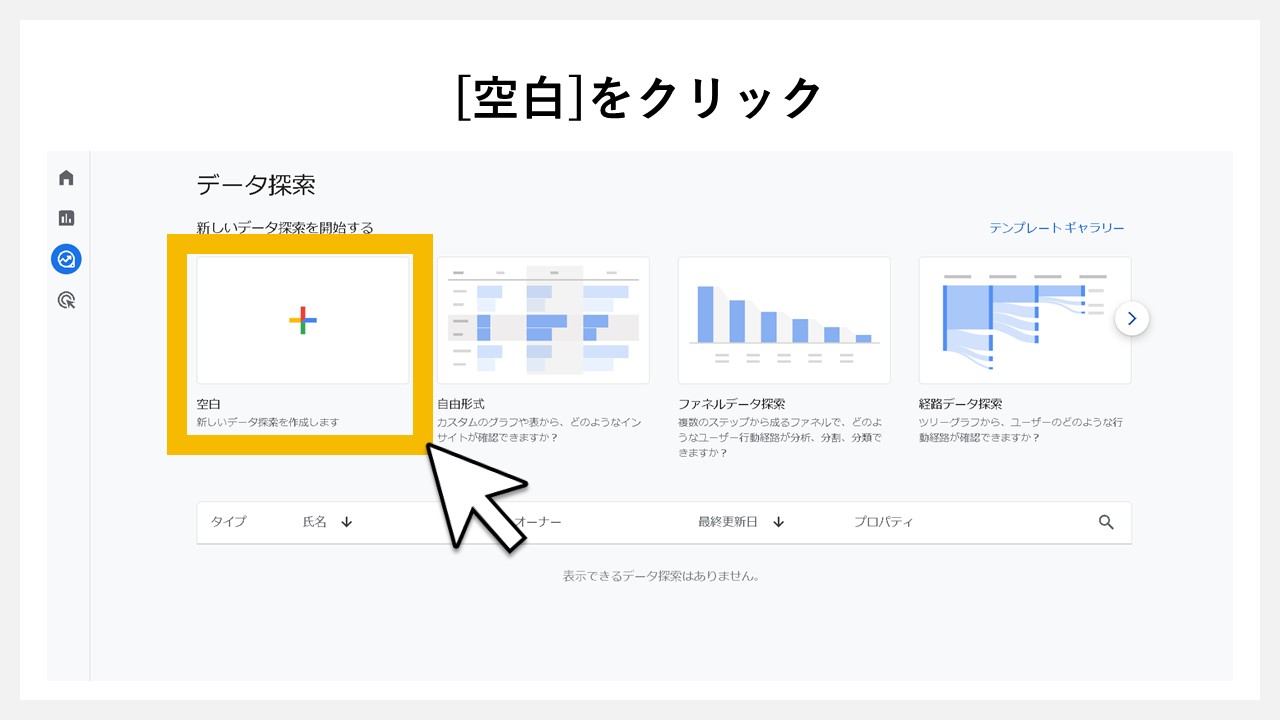This screenshot has width=1280, height=720.
Task: Open the 経路データ探索 template
Action: 1025,320
